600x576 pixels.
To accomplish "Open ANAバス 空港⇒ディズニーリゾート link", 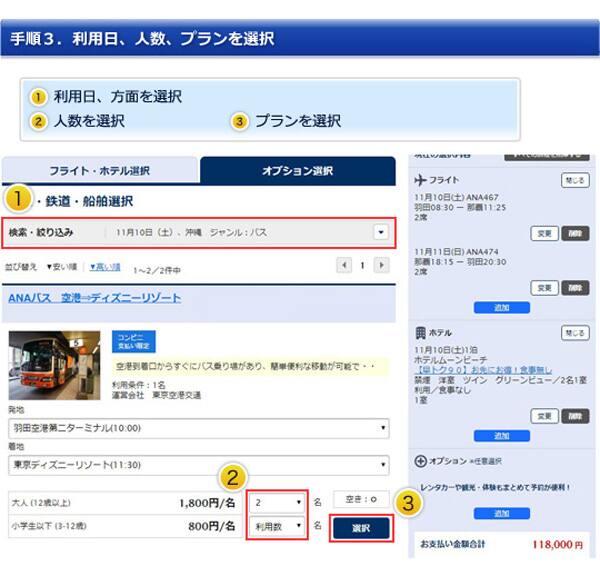I will (x=95, y=298).
